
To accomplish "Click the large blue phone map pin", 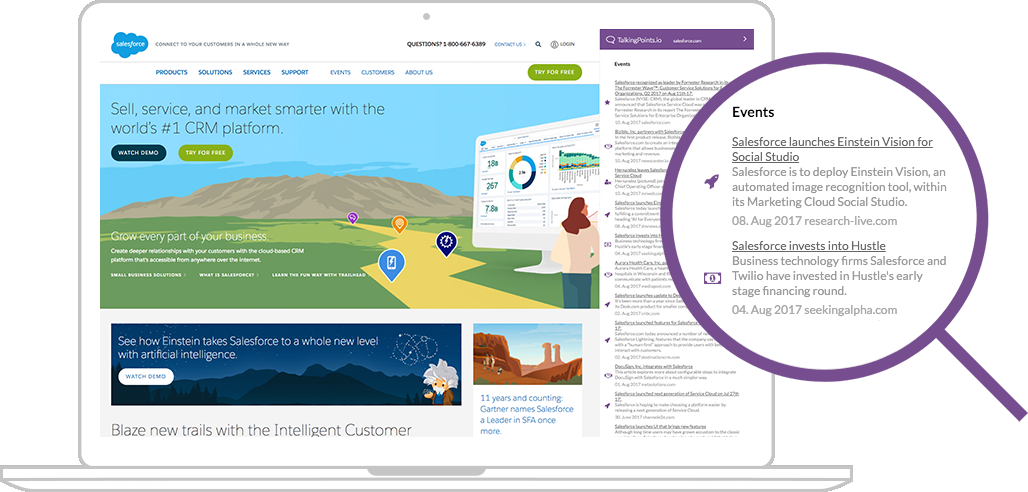I will 391,266.
